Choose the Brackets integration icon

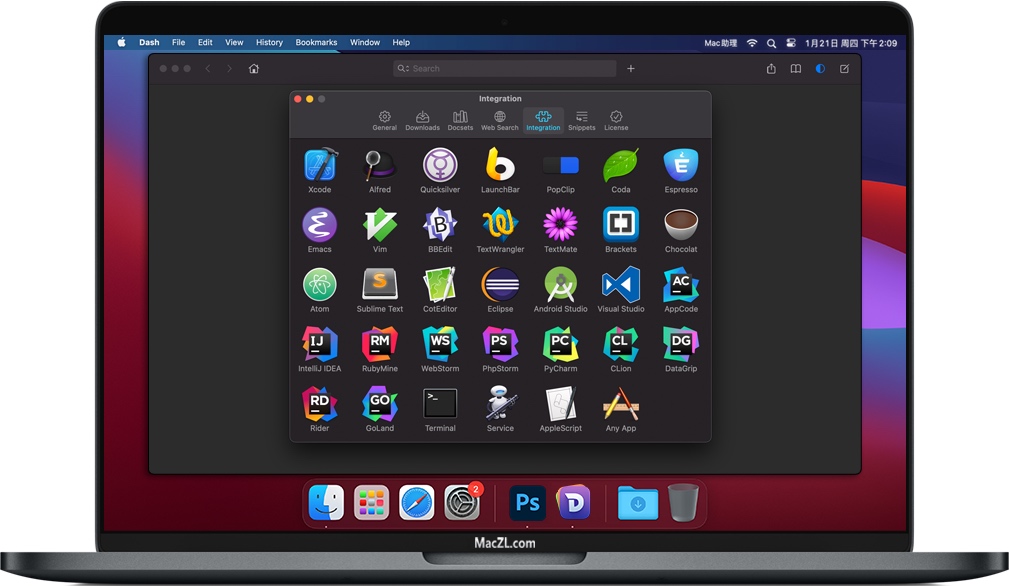tap(620, 224)
